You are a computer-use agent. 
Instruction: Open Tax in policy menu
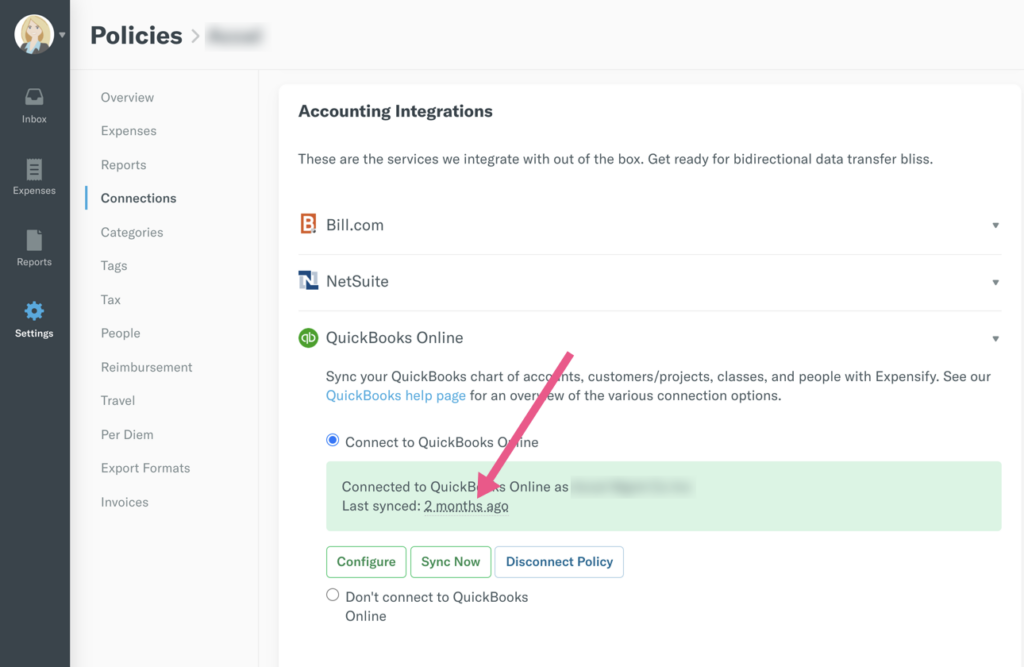pyautogui.click(x=110, y=299)
